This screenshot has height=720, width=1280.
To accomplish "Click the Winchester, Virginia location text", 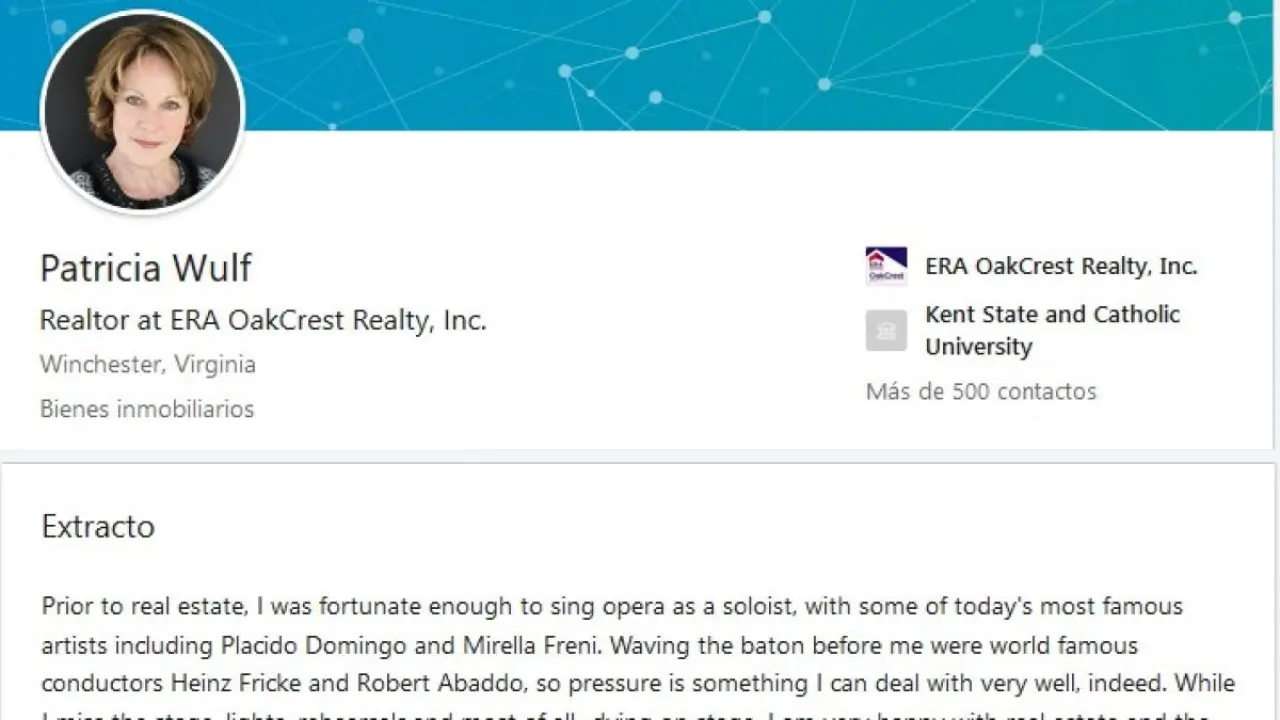I will pos(148,364).
